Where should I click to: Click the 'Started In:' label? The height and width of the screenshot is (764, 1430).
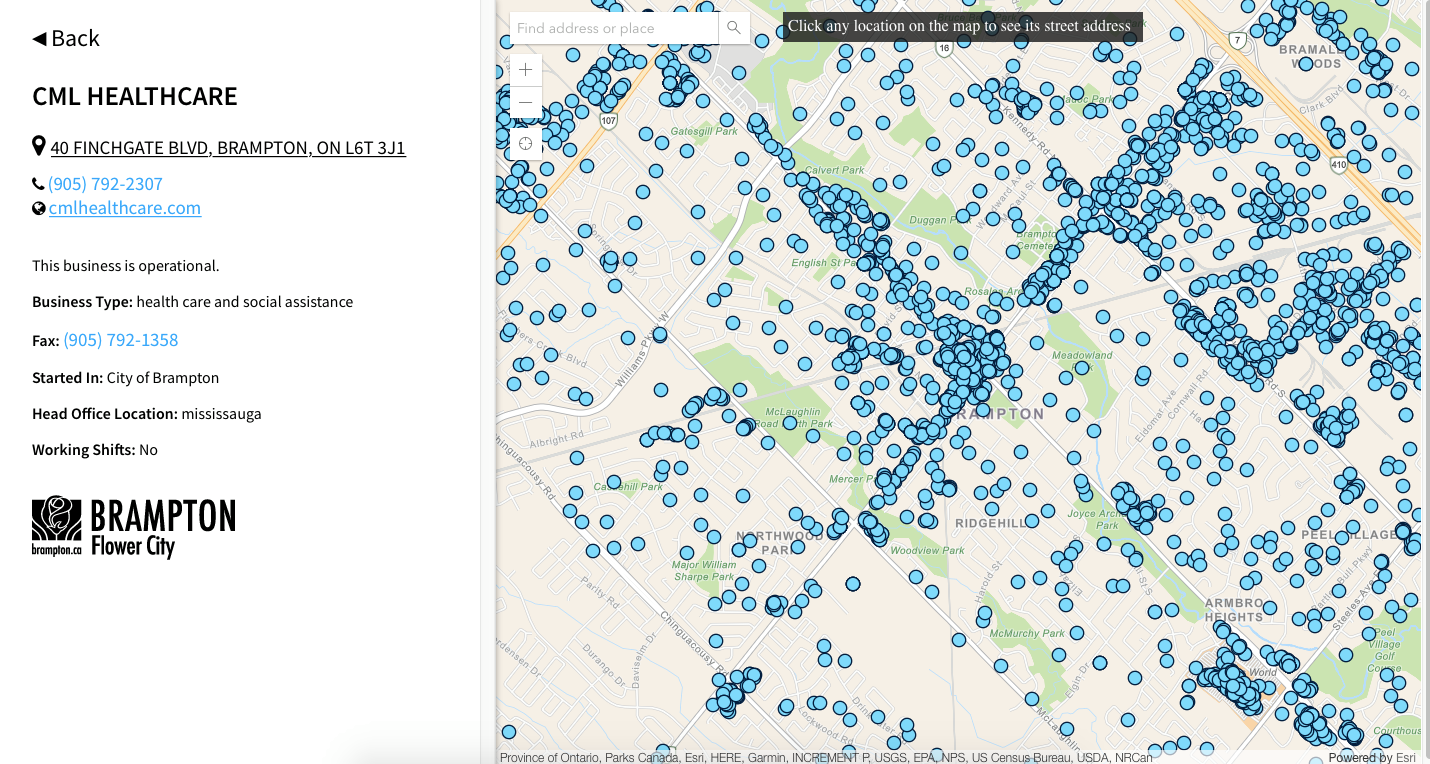click(x=67, y=378)
